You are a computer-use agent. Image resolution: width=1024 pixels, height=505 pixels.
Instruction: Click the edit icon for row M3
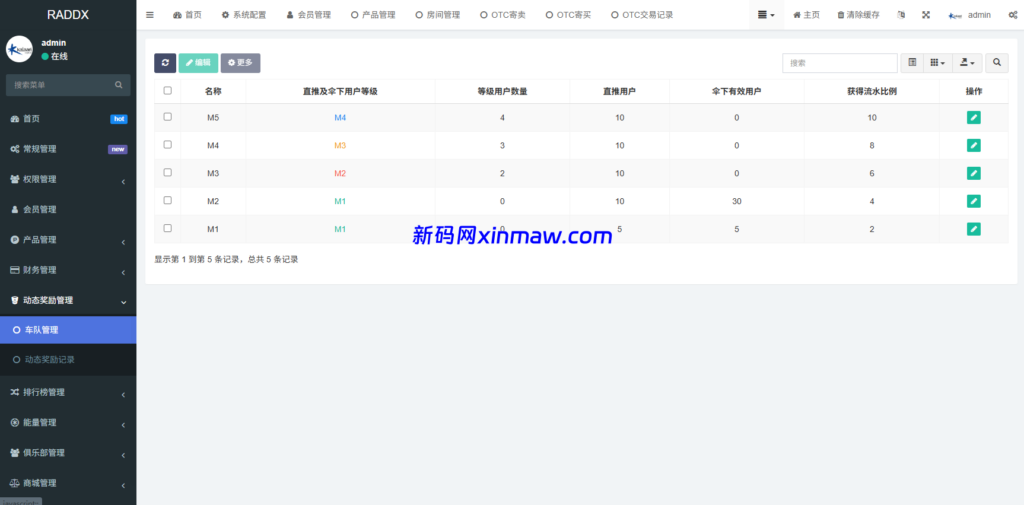pyautogui.click(x=974, y=173)
